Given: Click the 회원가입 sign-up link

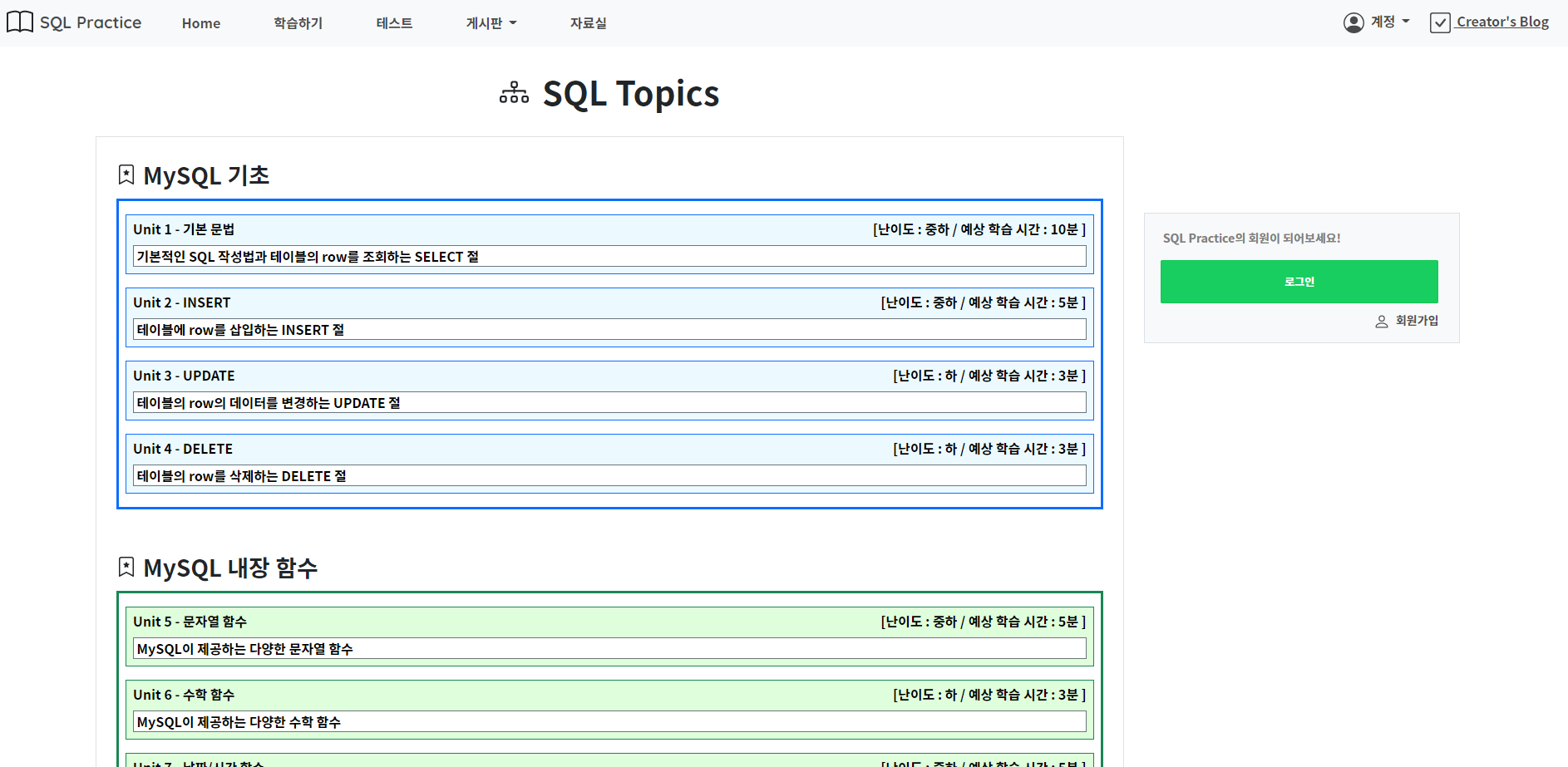Looking at the screenshot, I should (1417, 321).
